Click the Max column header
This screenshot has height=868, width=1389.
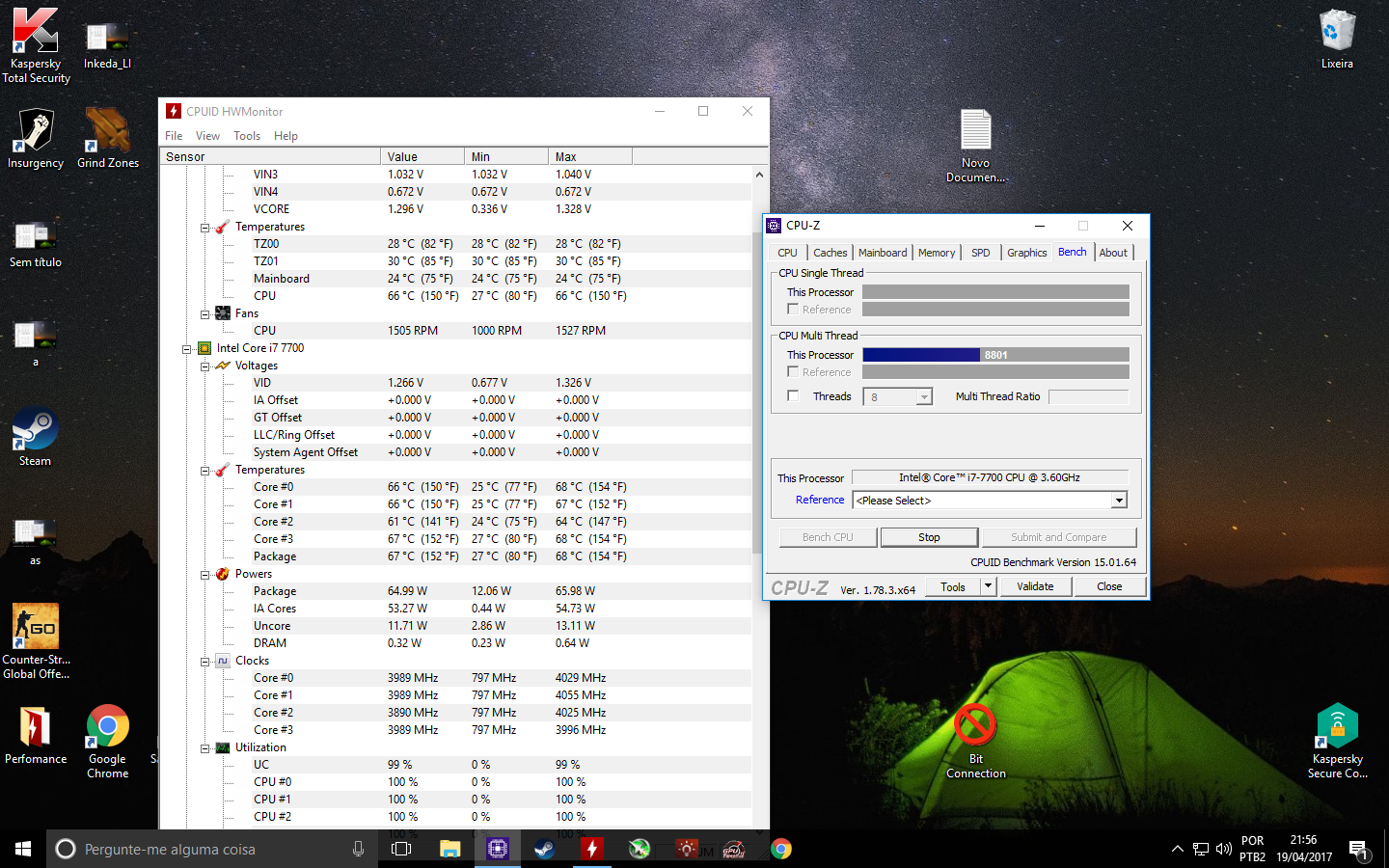[590, 156]
